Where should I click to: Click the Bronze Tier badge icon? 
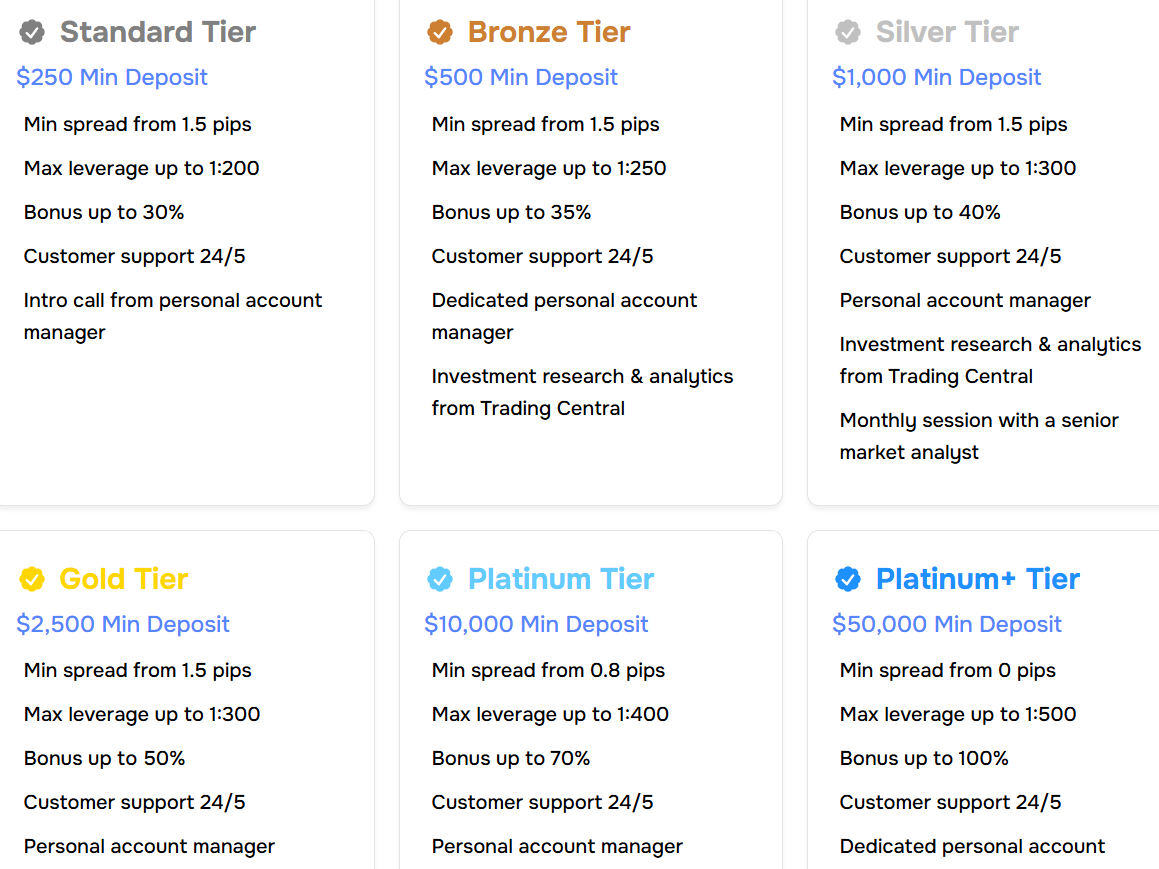point(440,33)
